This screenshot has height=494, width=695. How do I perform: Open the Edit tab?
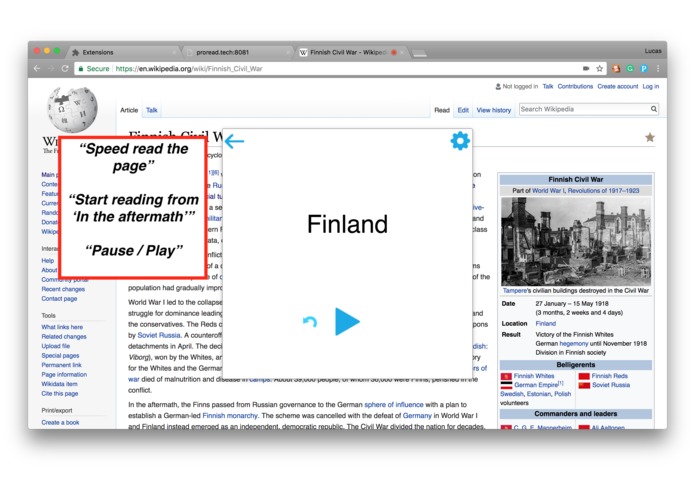(463, 110)
